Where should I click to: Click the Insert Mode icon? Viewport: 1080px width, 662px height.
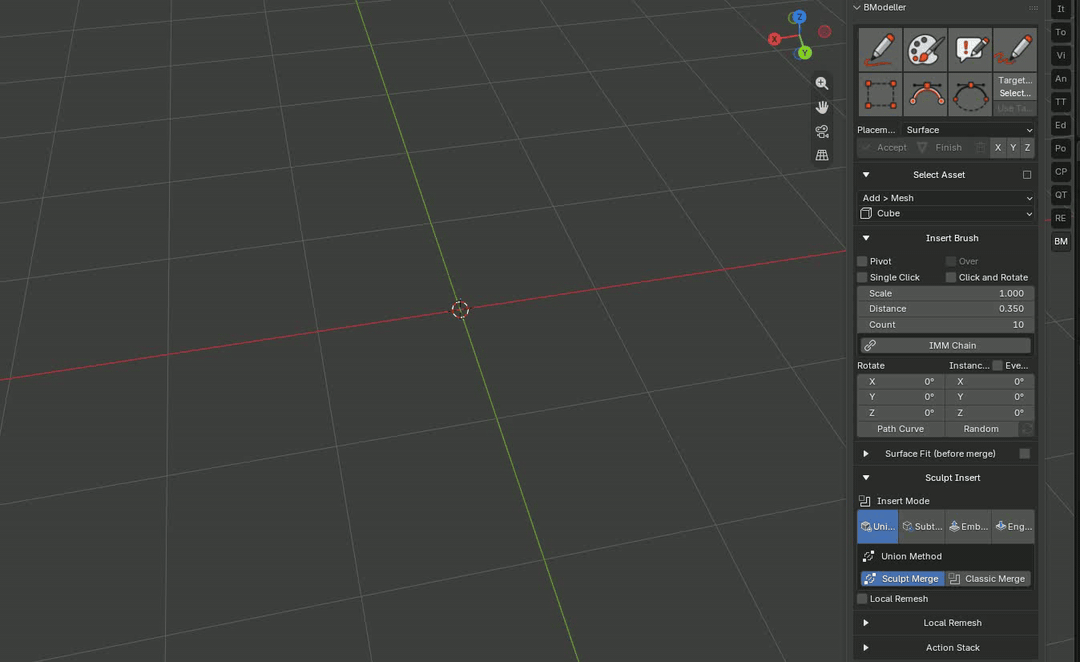865,501
